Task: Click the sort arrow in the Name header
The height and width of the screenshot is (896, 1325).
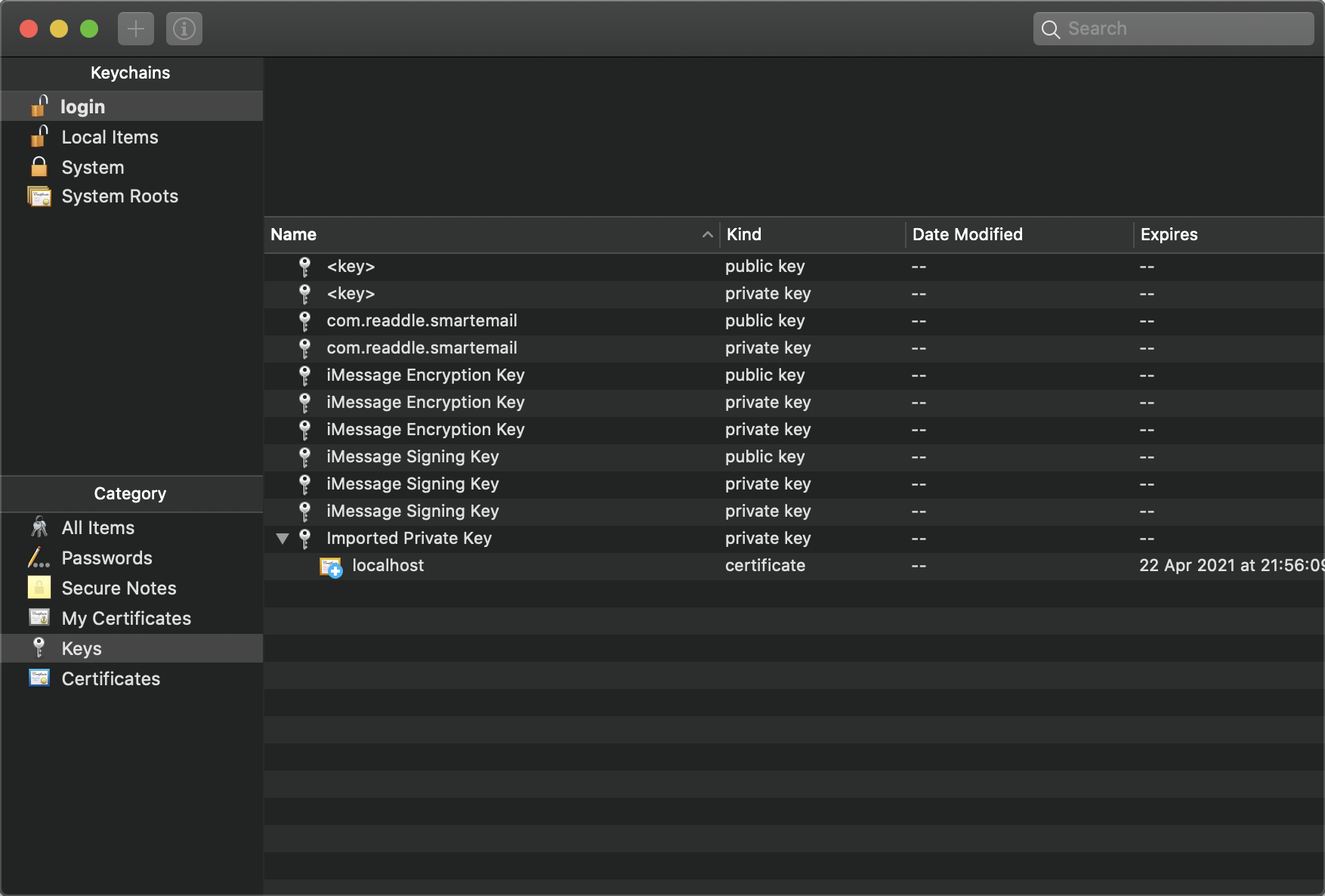Action: click(x=707, y=235)
